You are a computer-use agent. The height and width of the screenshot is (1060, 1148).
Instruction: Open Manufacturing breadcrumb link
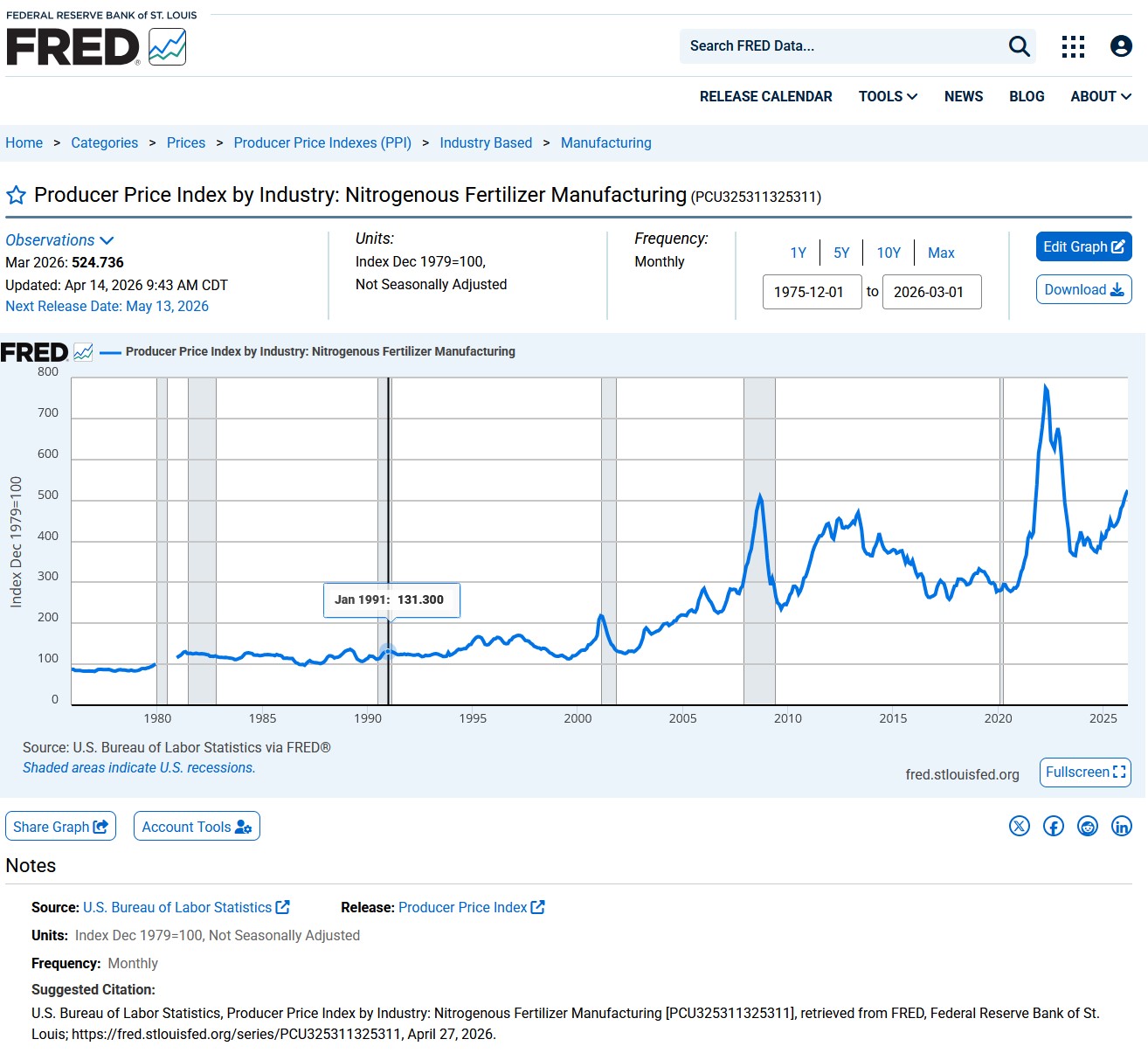tap(606, 142)
